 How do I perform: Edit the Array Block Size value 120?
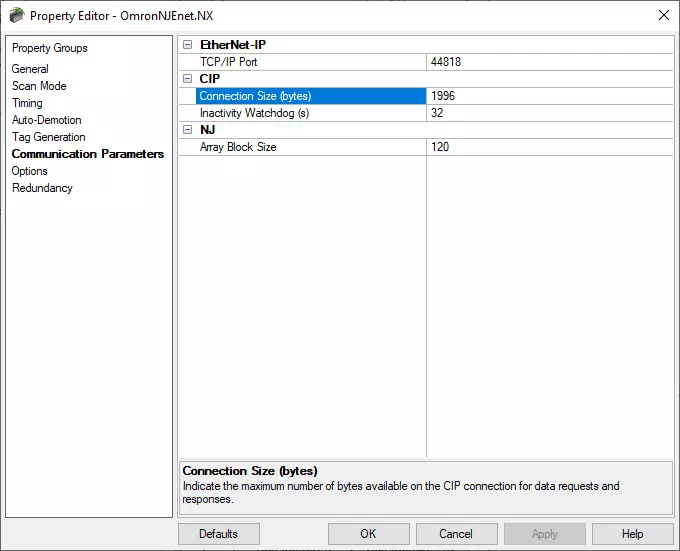coord(549,147)
